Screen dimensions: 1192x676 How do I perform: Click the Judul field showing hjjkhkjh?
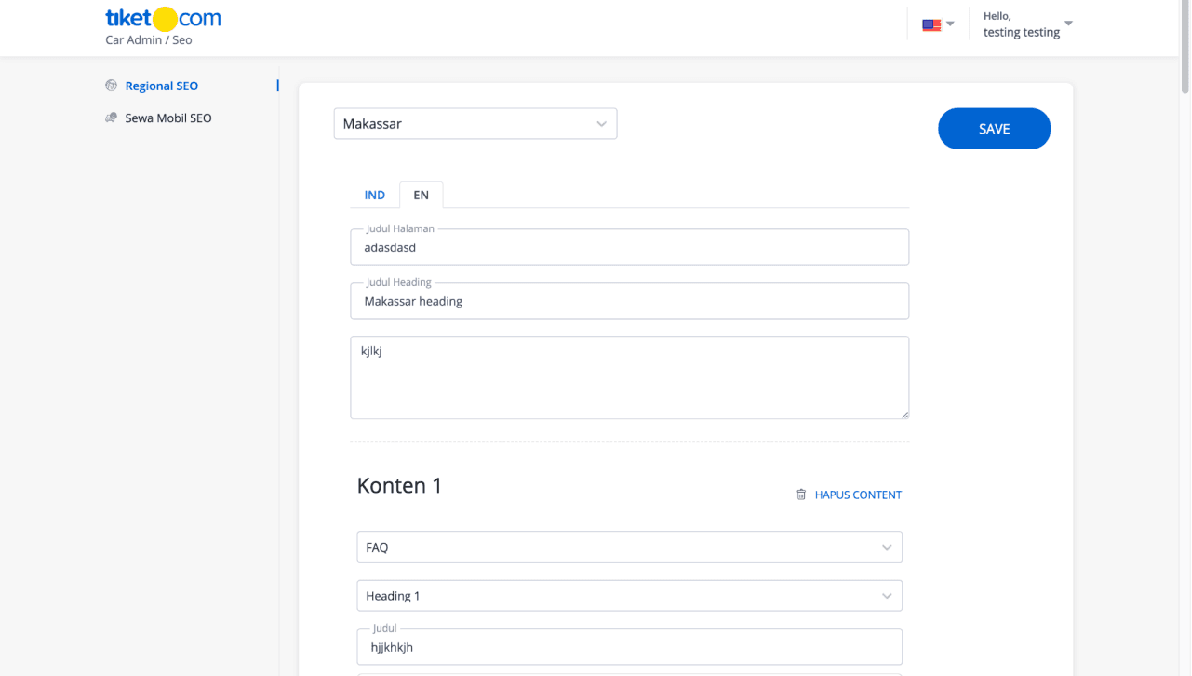pos(629,647)
